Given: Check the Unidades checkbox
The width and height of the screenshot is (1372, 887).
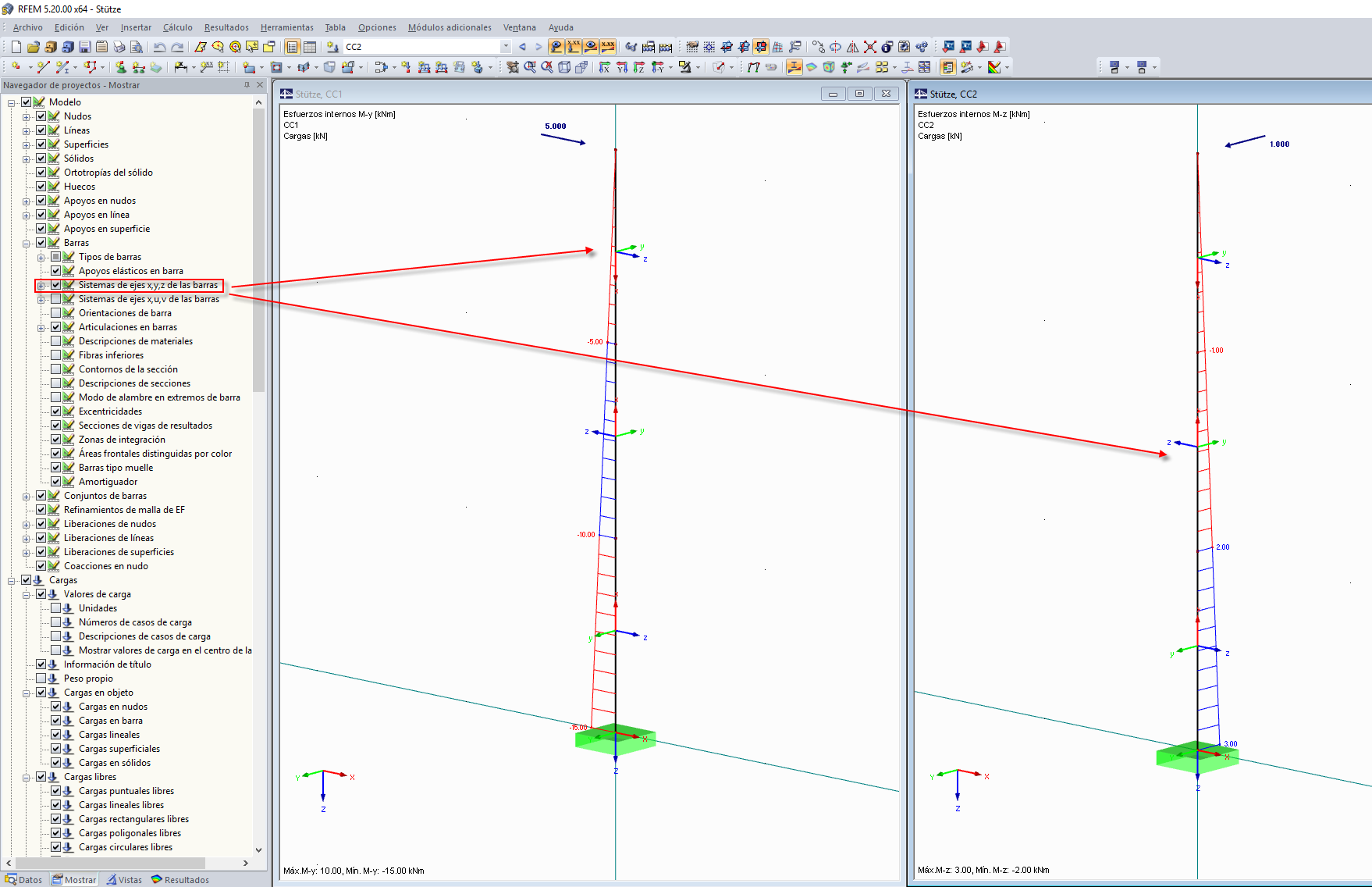Looking at the screenshot, I should (56, 608).
